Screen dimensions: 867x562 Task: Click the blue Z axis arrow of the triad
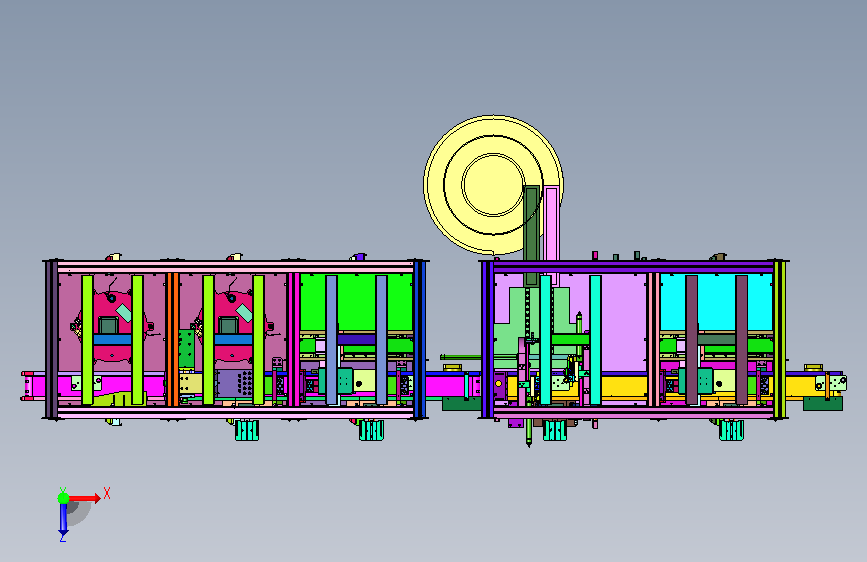pyautogui.click(x=63, y=519)
